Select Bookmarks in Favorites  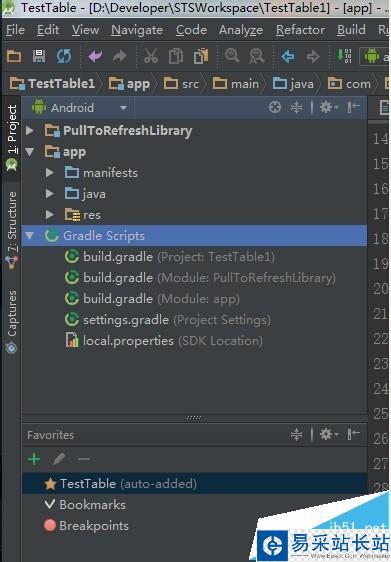click(x=85, y=505)
